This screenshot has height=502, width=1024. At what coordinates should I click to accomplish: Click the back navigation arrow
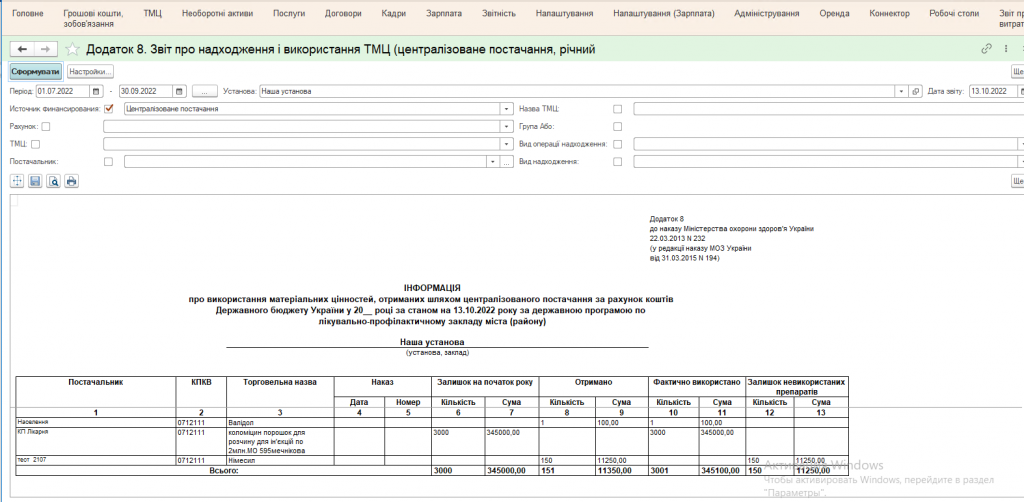point(22,49)
